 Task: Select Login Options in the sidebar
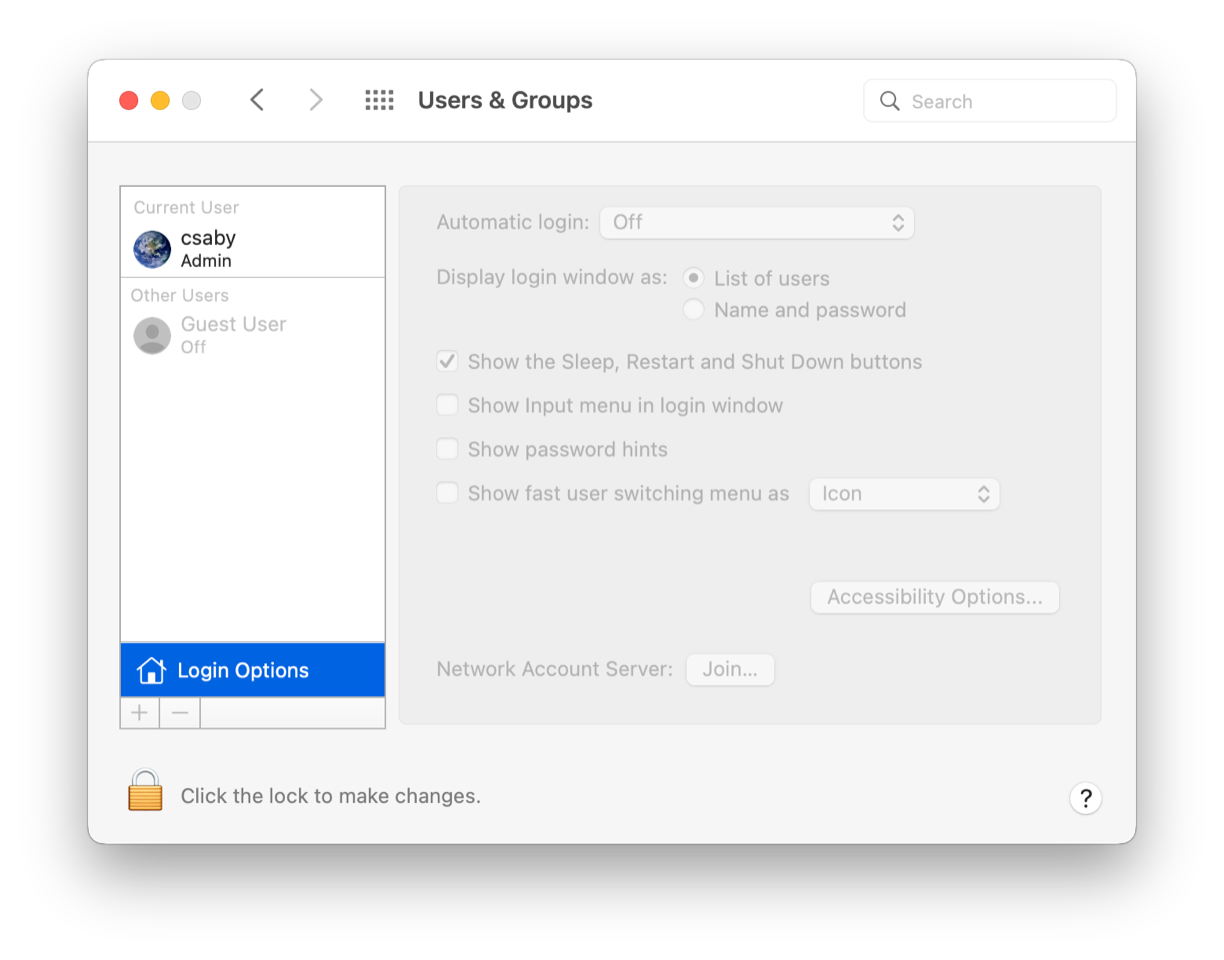coord(252,670)
